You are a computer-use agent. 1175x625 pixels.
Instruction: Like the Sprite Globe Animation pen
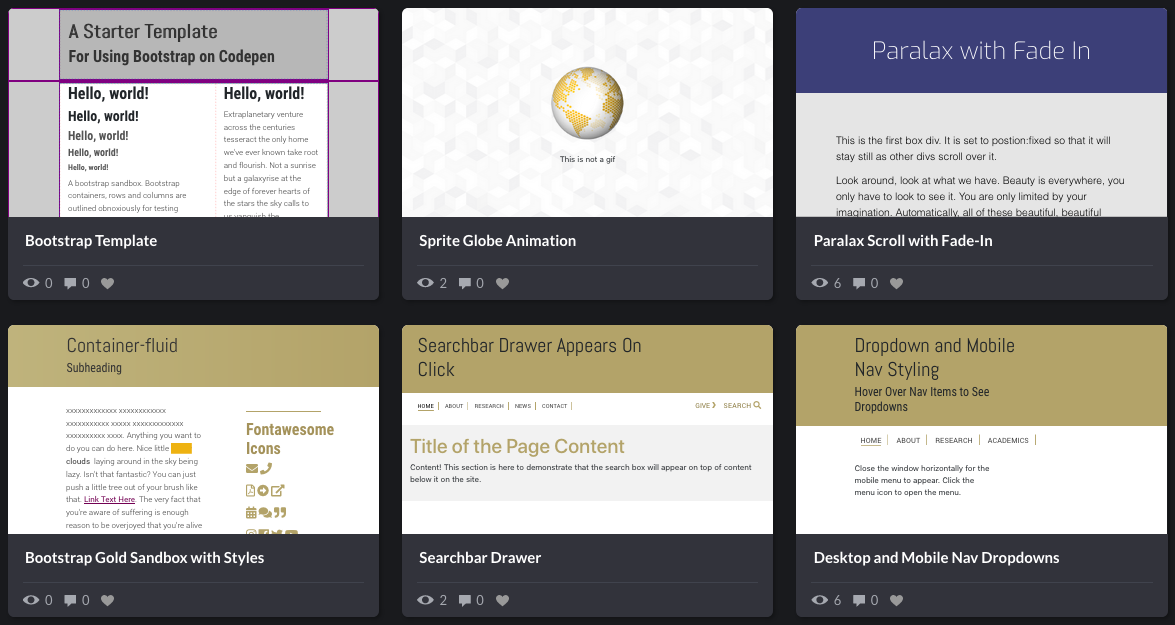(x=502, y=283)
